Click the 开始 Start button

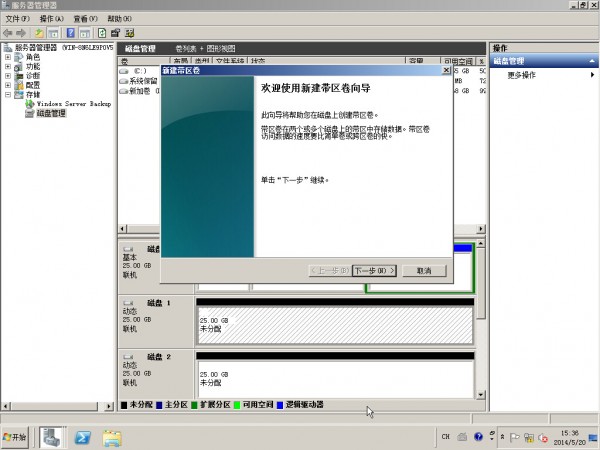pyautogui.click(x=17, y=437)
